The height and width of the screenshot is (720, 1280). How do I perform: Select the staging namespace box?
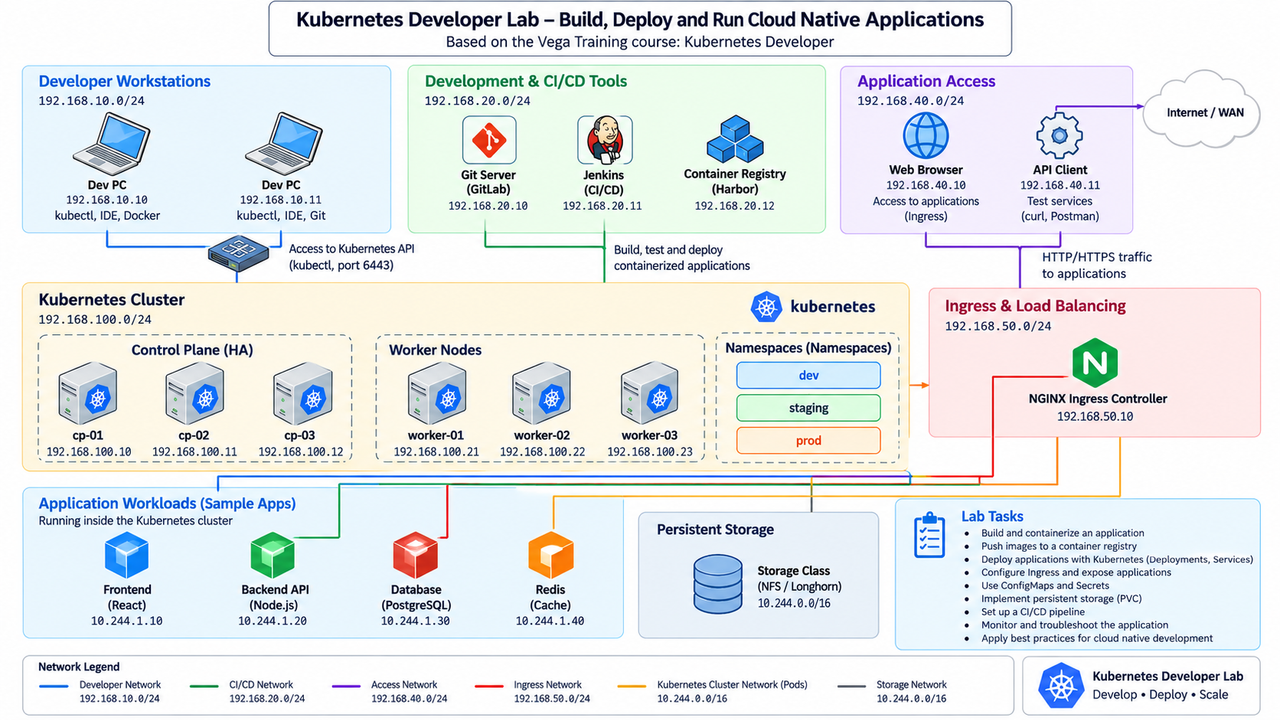pos(808,408)
